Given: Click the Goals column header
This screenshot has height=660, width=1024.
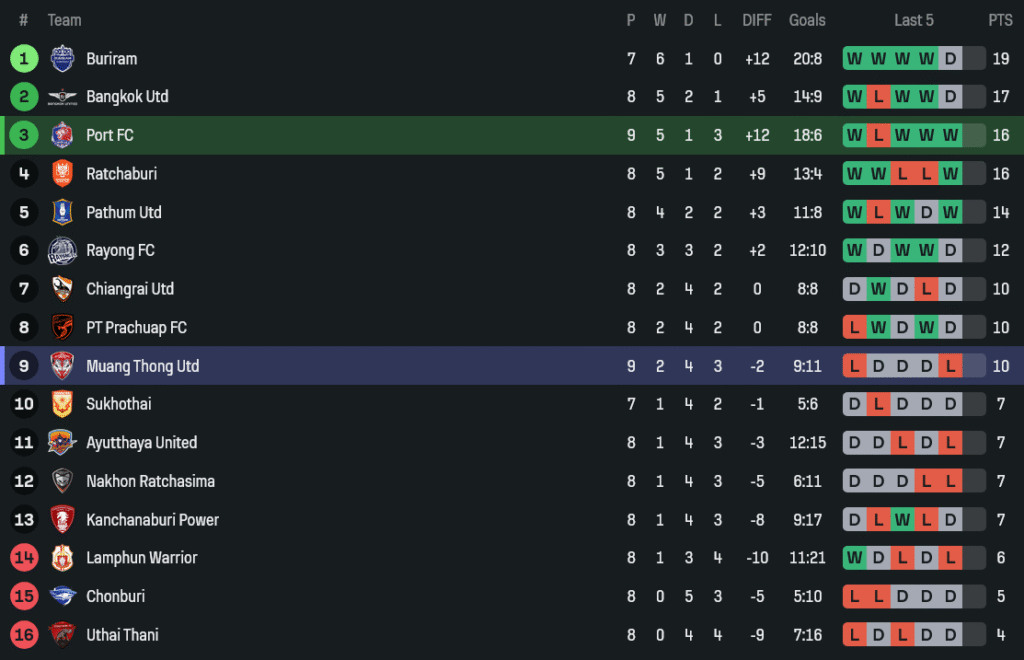Looking at the screenshot, I should point(807,20).
